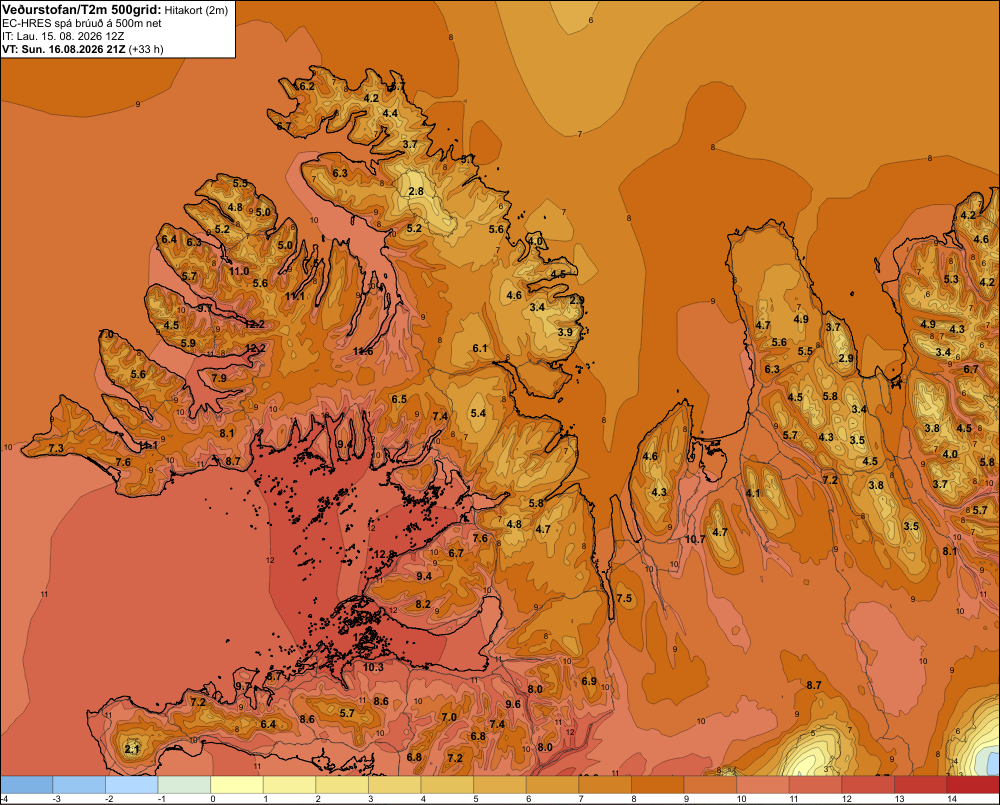The height and width of the screenshot is (805, 1000).
Task: Click the 6.1 temperature value on the map
Action: pyautogui.click(x=480, y=348)
